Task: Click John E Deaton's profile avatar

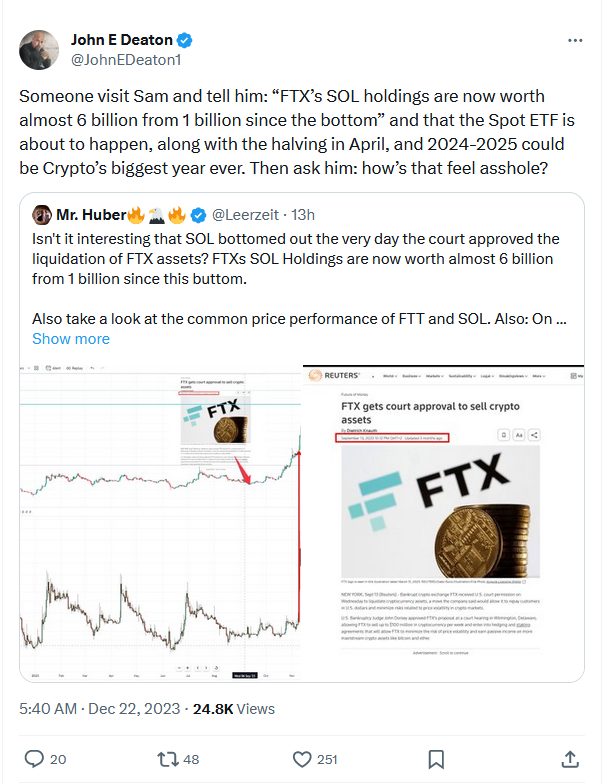Action: pyautogui.click(x=40, y=50)
